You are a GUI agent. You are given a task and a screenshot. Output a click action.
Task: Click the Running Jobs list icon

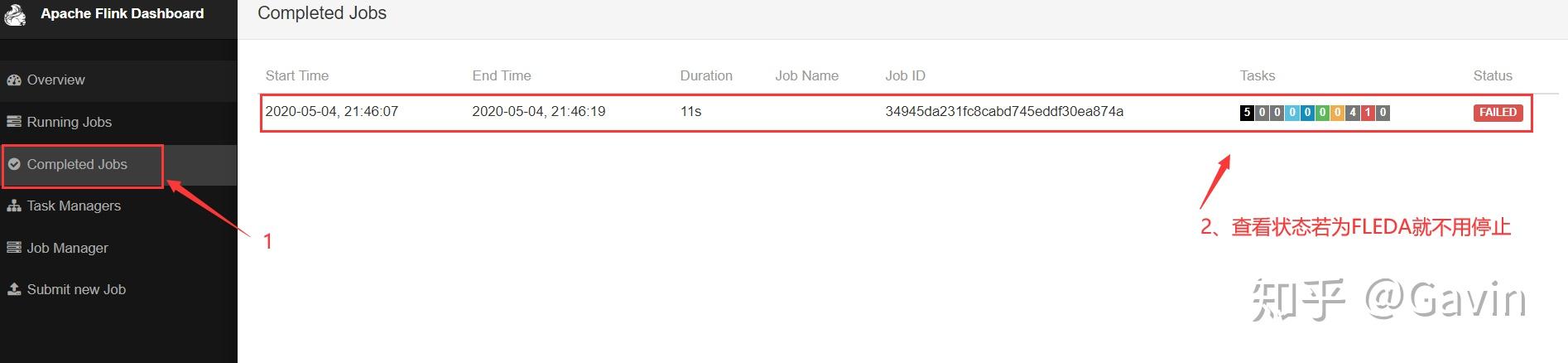(14, 122)
